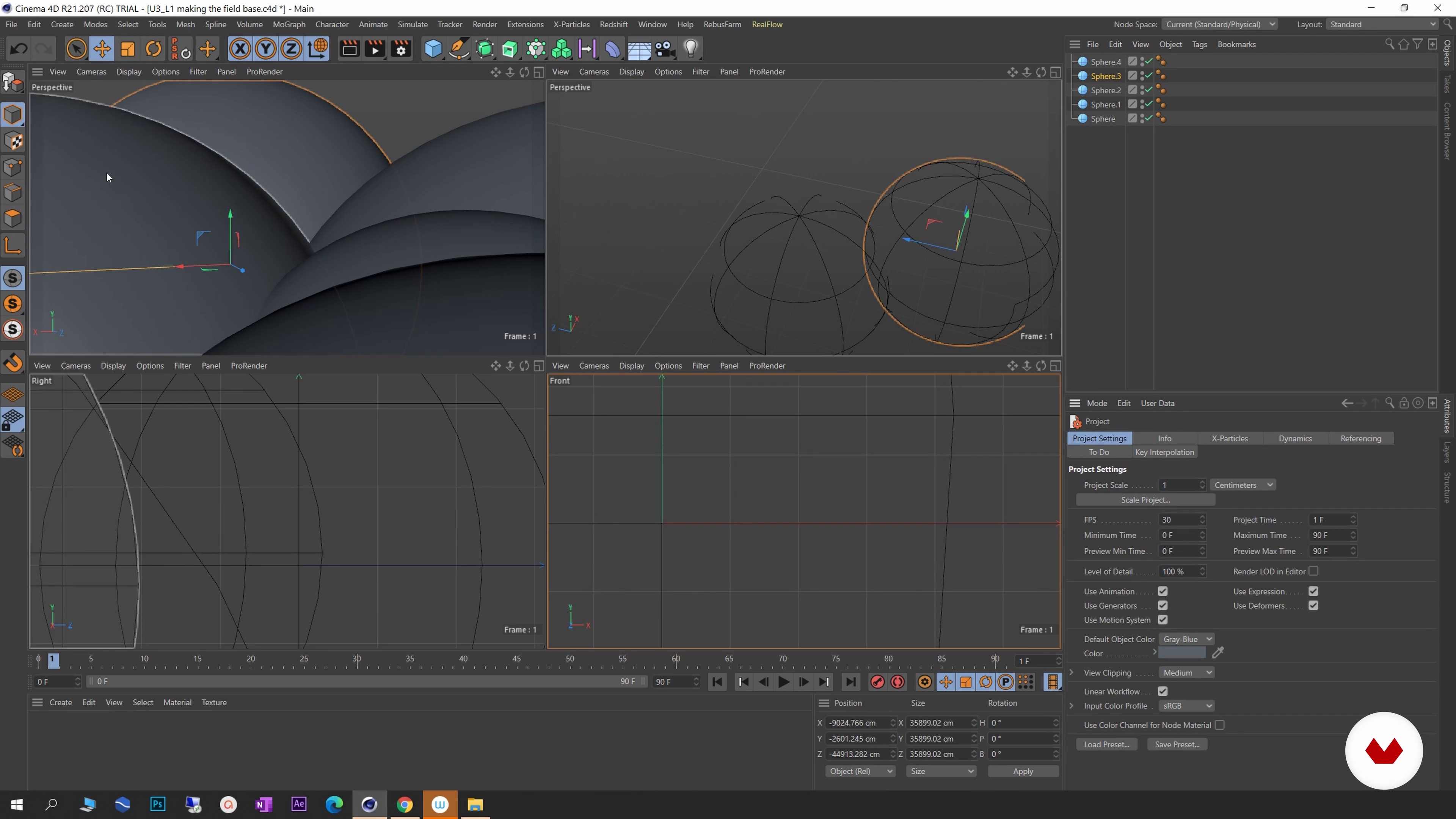The height and width of the screenshot is (819, 1456).
Task: Select the Scale tool
Action: click(128, 49)
